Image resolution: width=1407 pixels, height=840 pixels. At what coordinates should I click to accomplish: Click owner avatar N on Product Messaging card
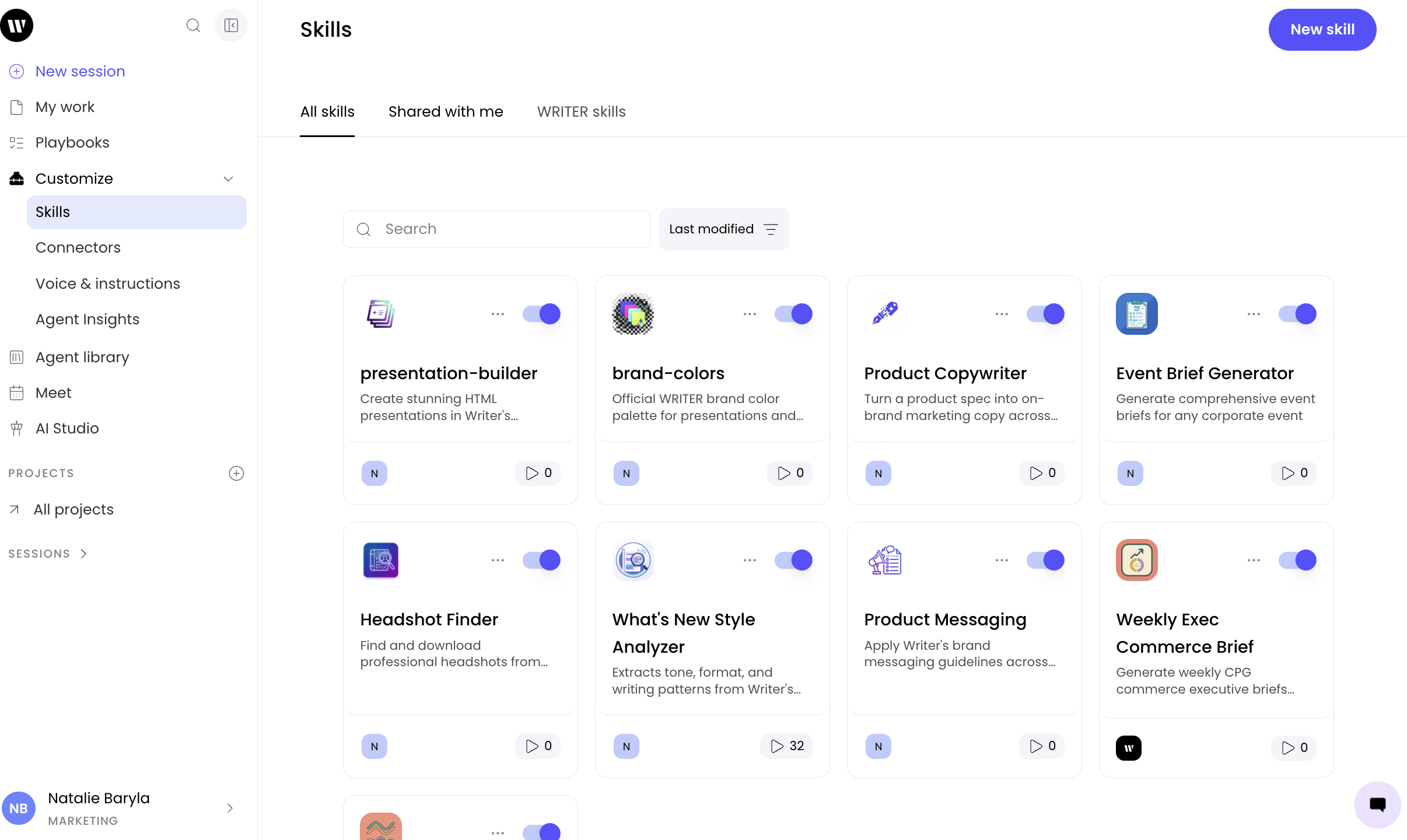coord(878,747)
